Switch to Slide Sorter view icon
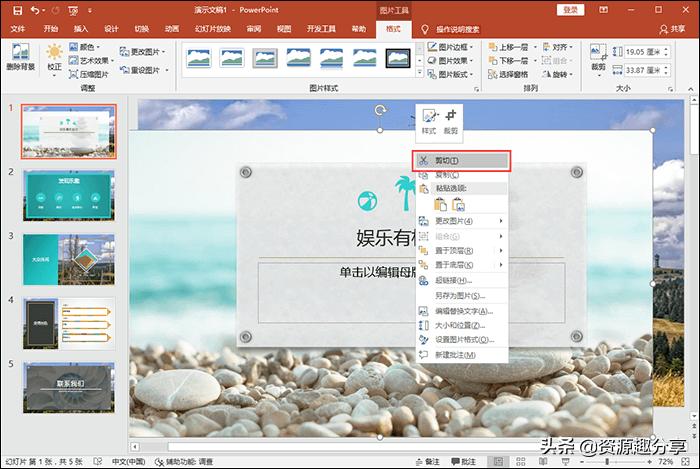Screen dimensions: 700x469 521,461
